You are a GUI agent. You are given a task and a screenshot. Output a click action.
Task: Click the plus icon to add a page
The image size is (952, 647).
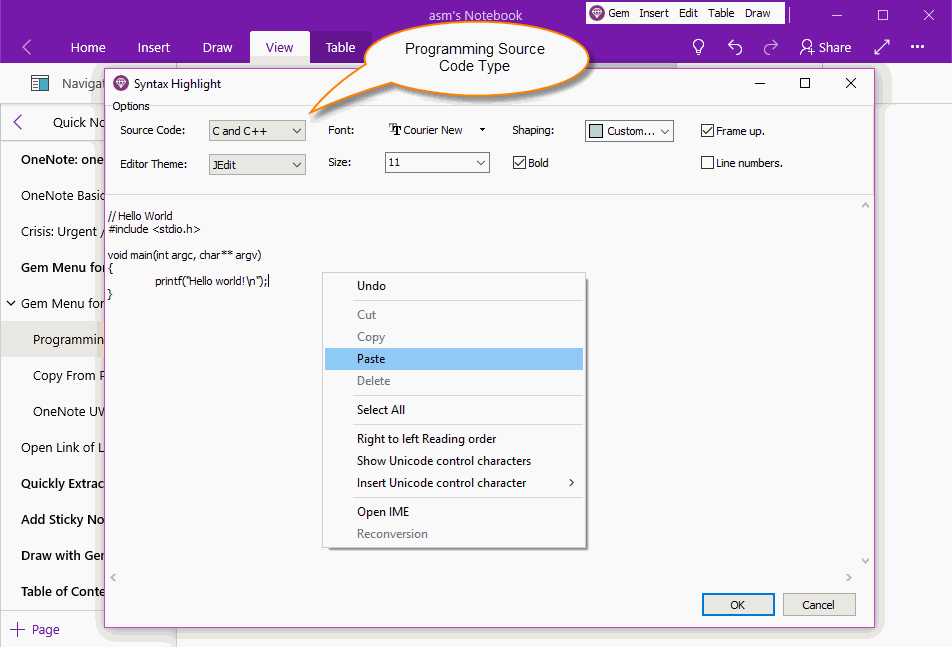(x=18, y=629)
